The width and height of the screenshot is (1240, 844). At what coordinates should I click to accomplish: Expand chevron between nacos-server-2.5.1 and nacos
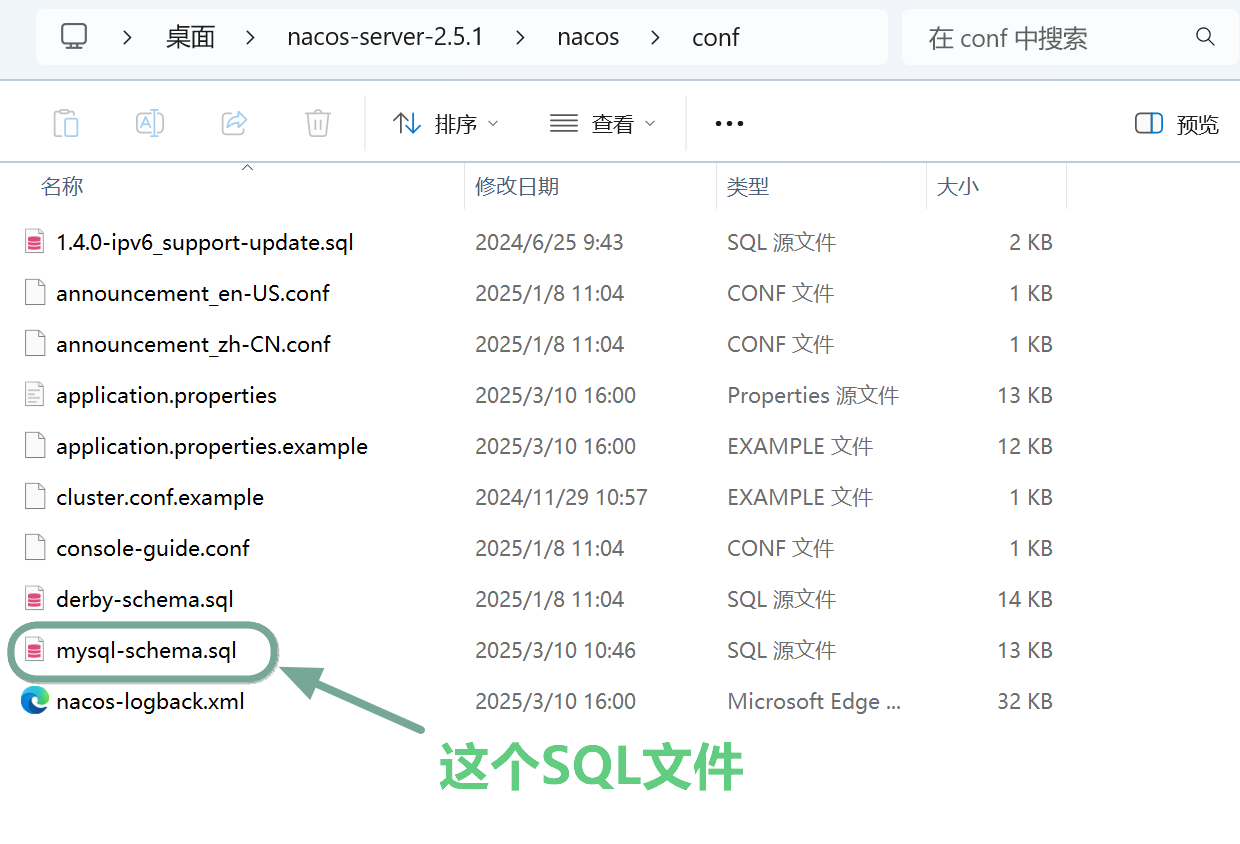pos(520,38)
